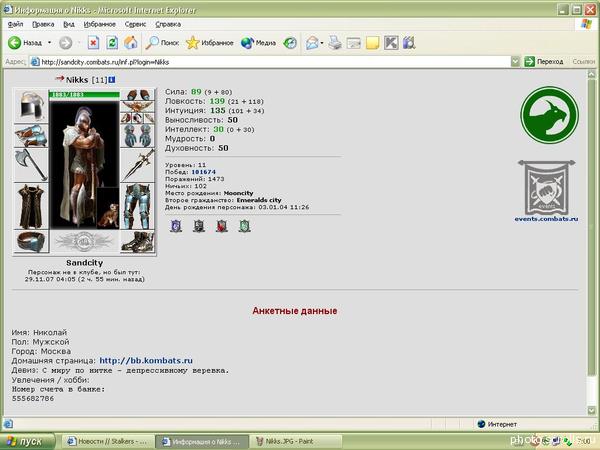Stop page loading with red X icon

[93, 42]
